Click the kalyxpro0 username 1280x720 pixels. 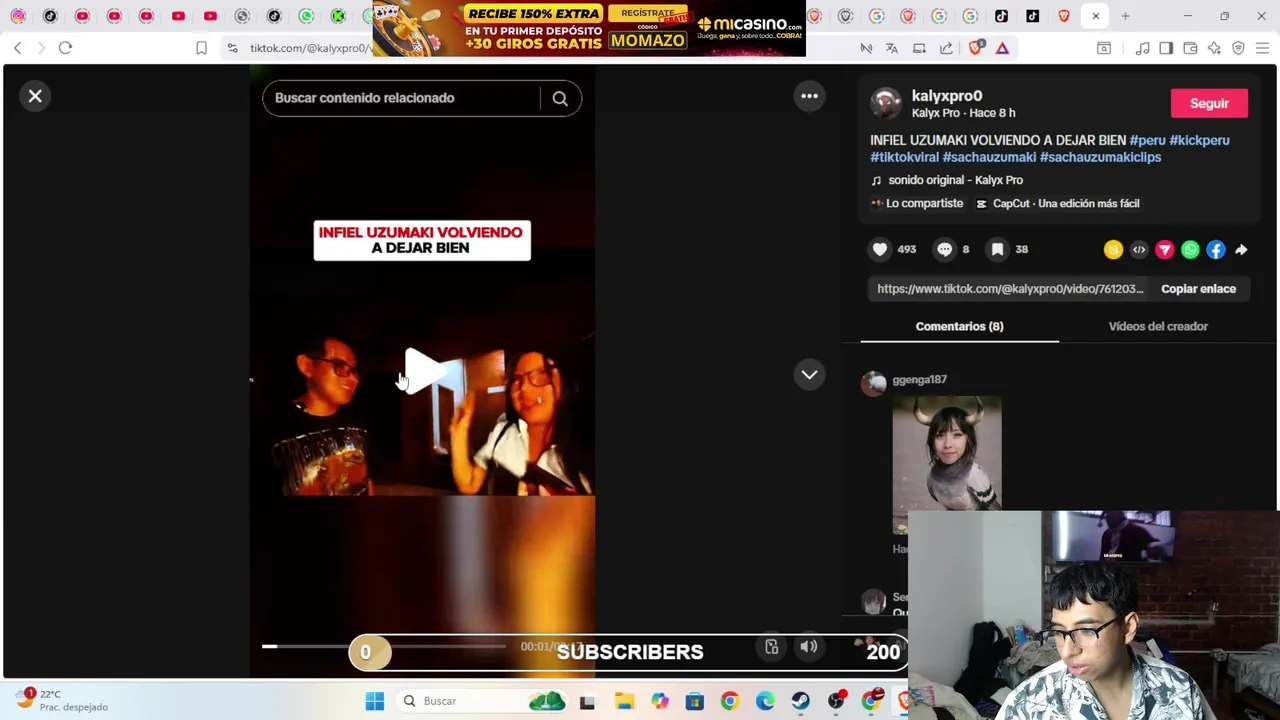click(x=946, y=96)
